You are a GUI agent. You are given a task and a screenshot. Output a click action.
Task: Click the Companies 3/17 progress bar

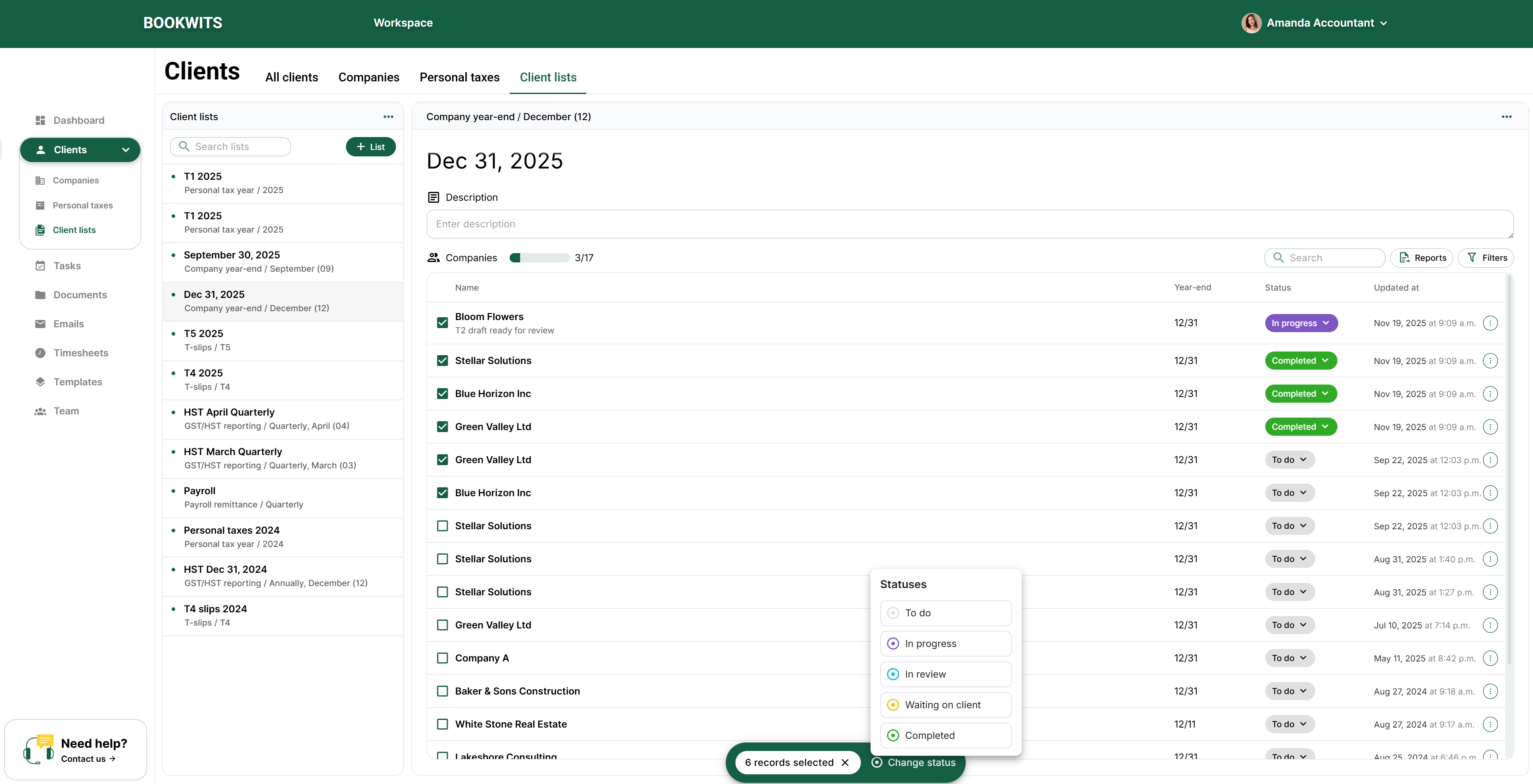tap(539, 258)
